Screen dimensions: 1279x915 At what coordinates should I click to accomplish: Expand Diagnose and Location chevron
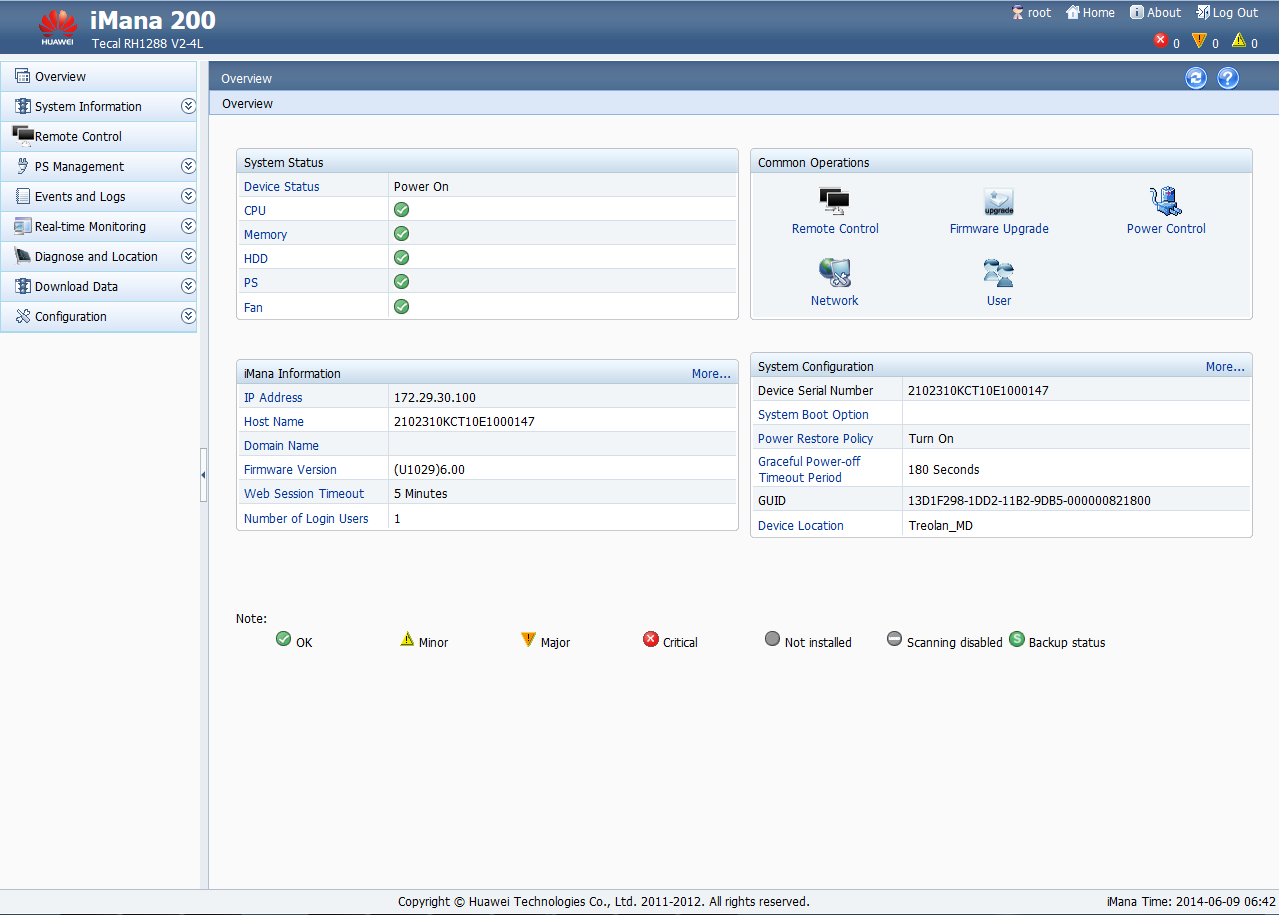(x=187, y=256)
